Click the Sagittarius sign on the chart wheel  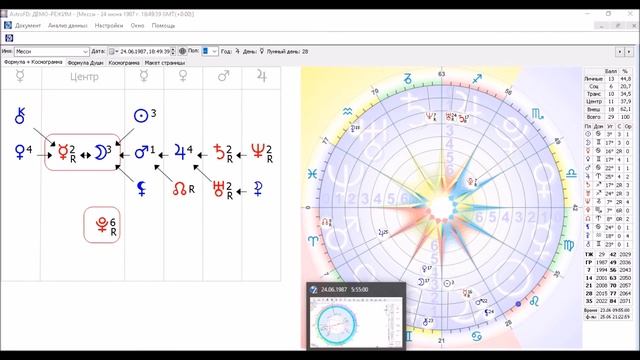(477, 78)
